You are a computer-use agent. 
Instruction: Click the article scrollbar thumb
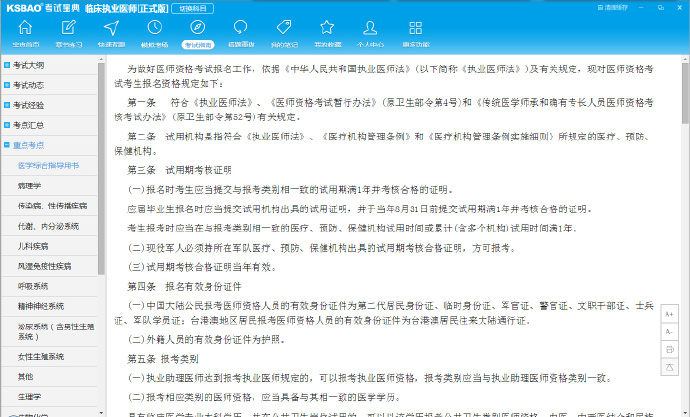tap(685, 93)
